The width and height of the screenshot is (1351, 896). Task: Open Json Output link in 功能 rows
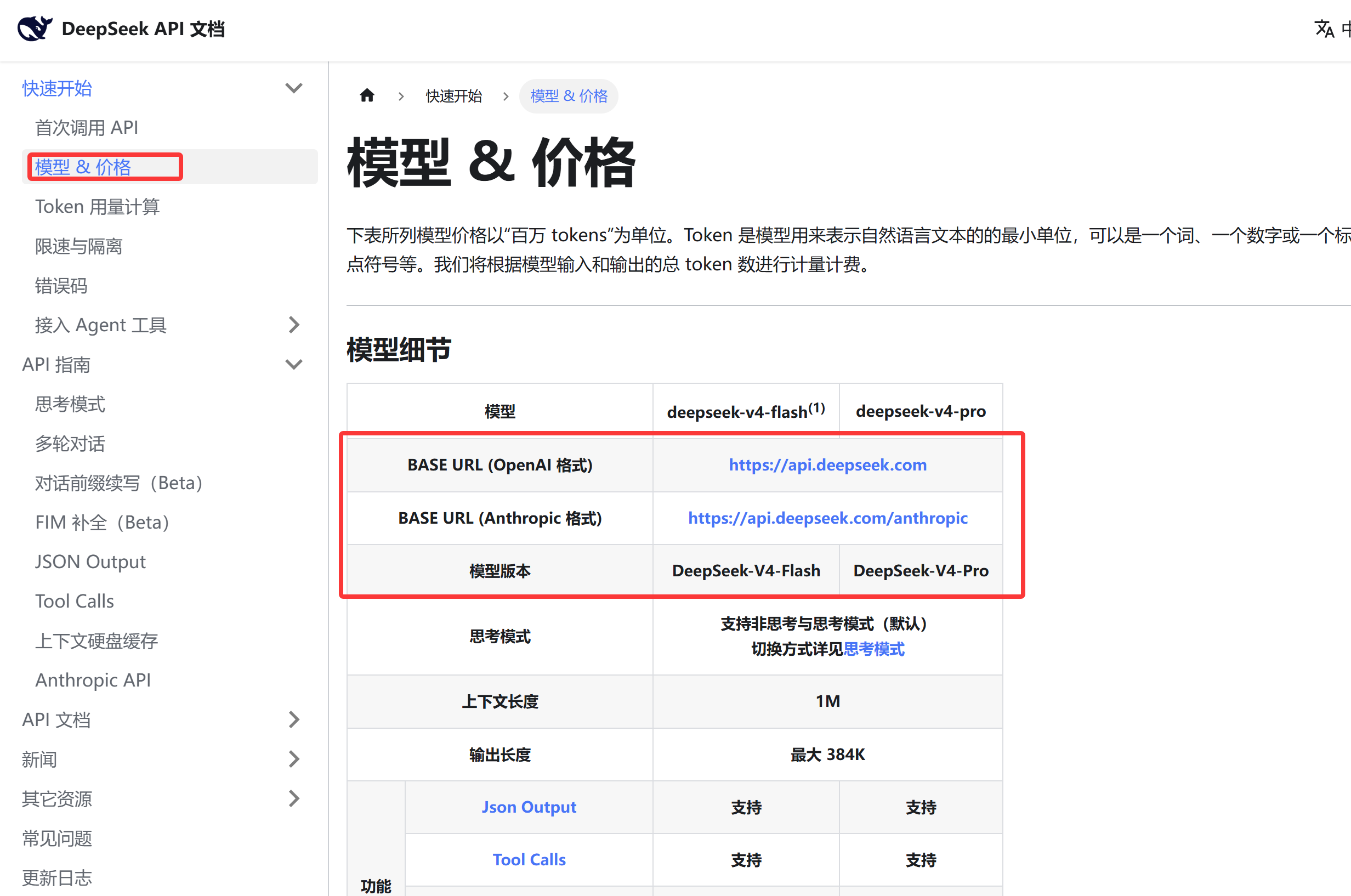[529, 807]
